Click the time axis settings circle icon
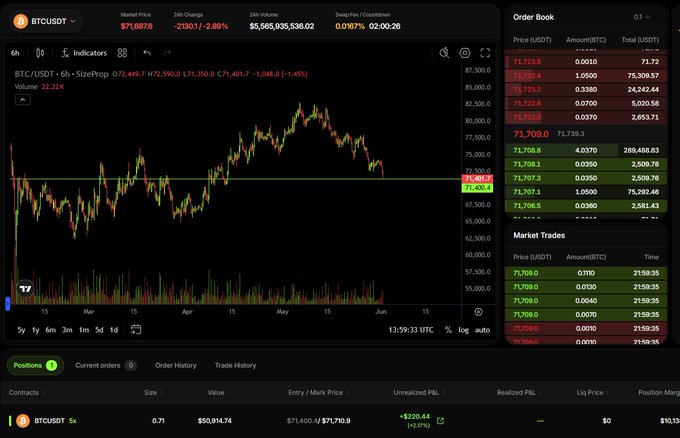This screenshot has width=680, height=438. [478, 312]
